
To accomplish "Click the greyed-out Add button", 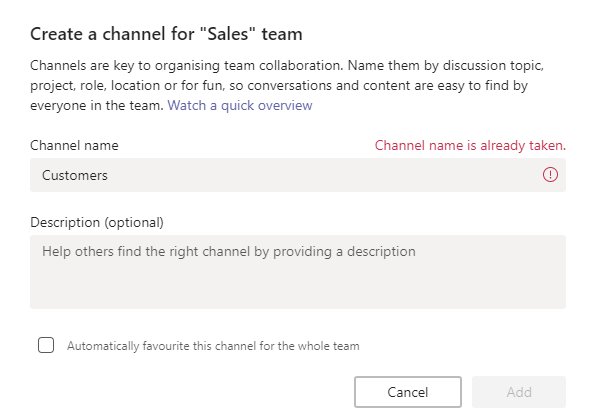I will click(x=519, y=392).
